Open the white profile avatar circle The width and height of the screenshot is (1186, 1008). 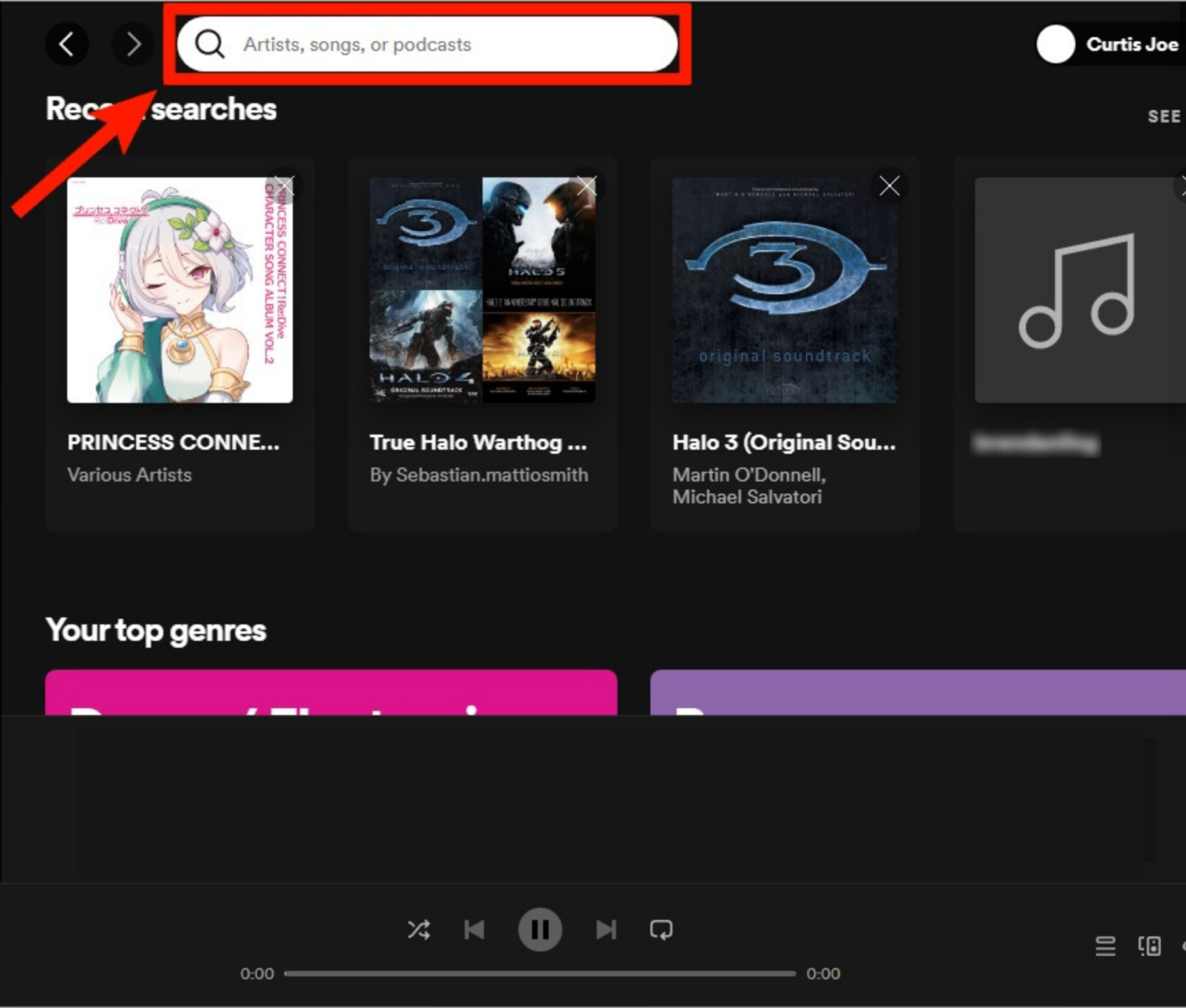pos(1055,44)
